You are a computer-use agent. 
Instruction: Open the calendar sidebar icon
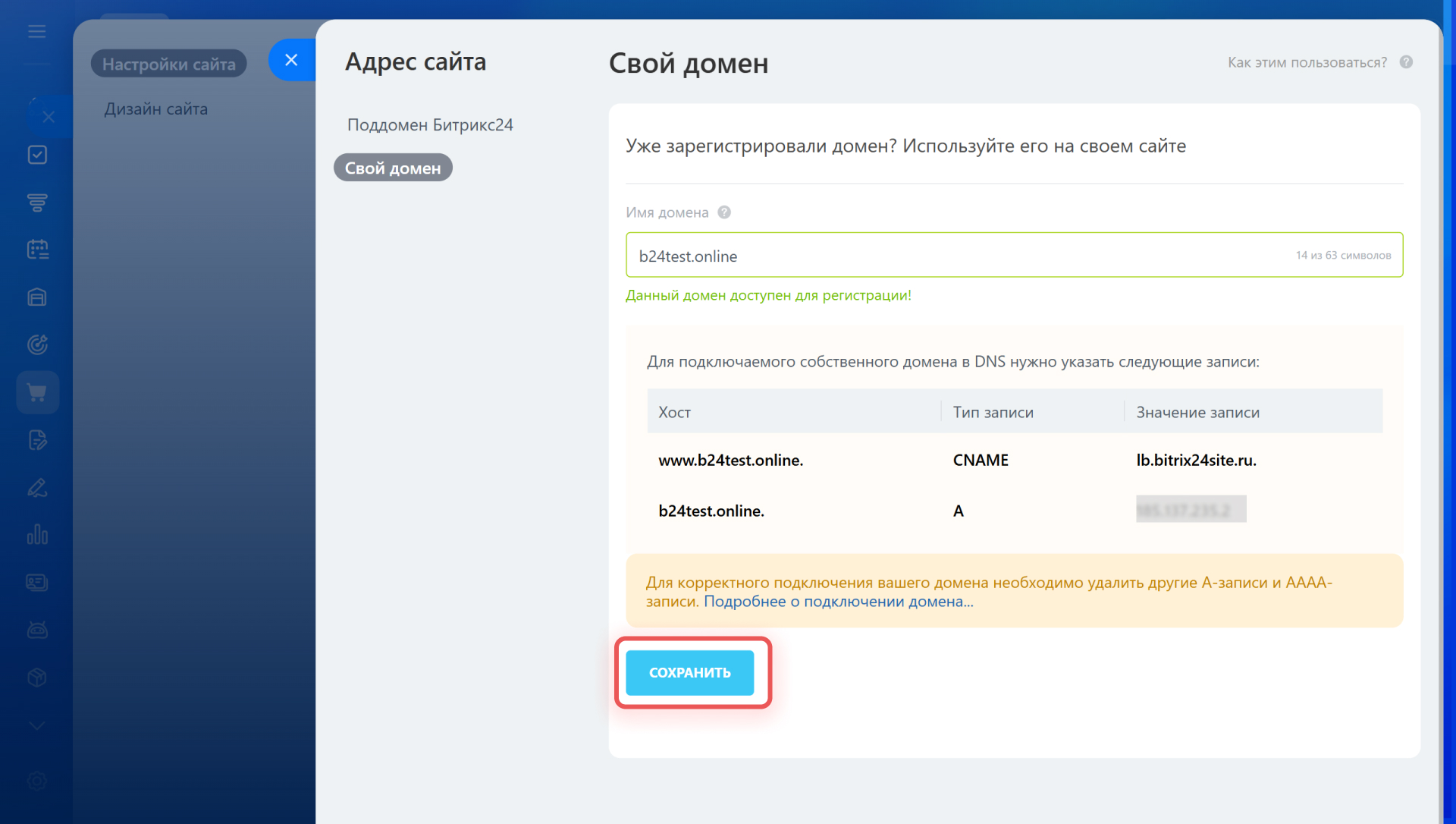37,250
